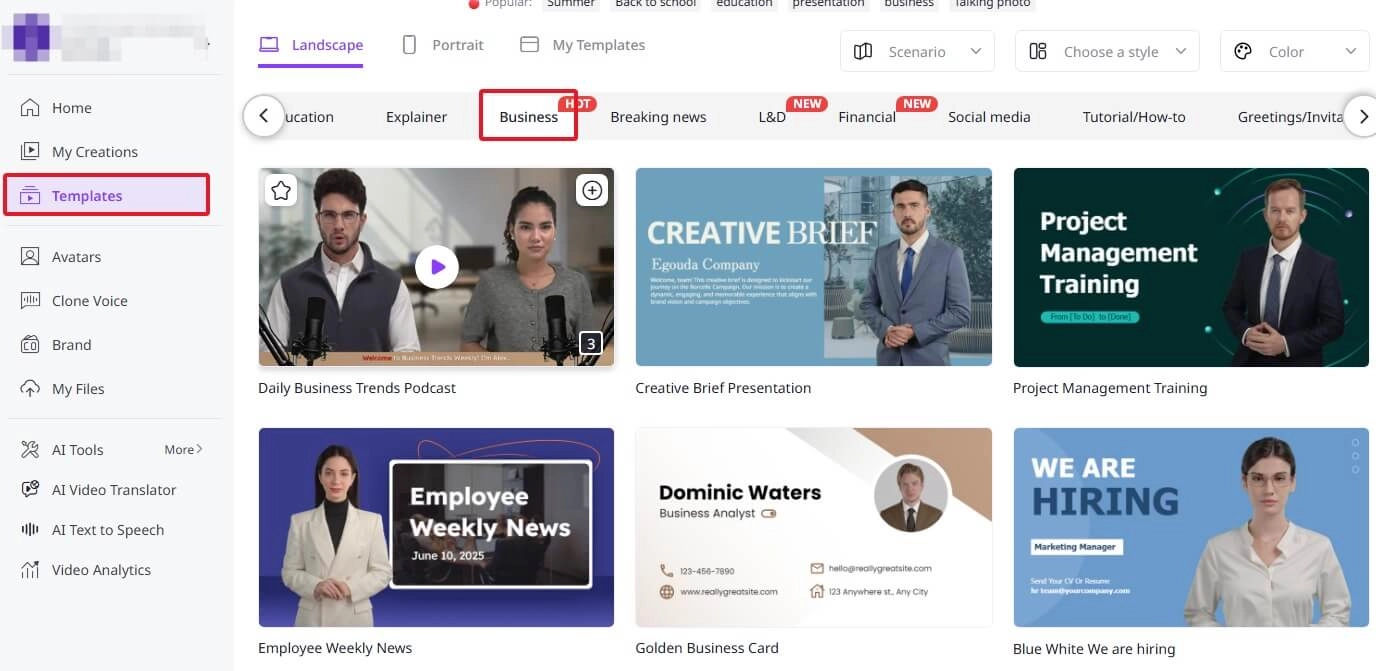Open My Creations from the sidebar
The image size is (1376, 671).
click(x=93, y=151)
